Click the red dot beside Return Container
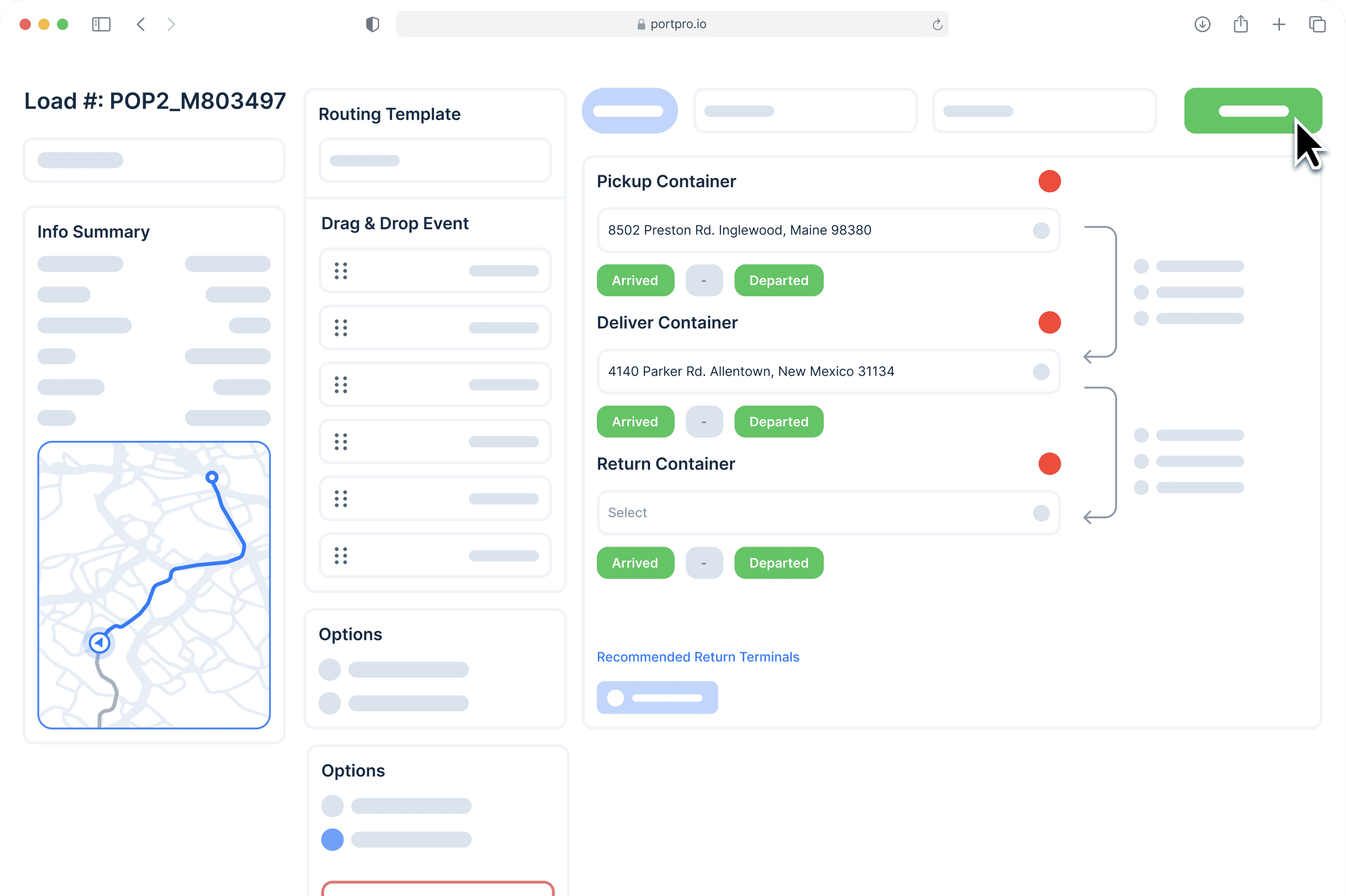The image size is (1346, 896). 1050,463
